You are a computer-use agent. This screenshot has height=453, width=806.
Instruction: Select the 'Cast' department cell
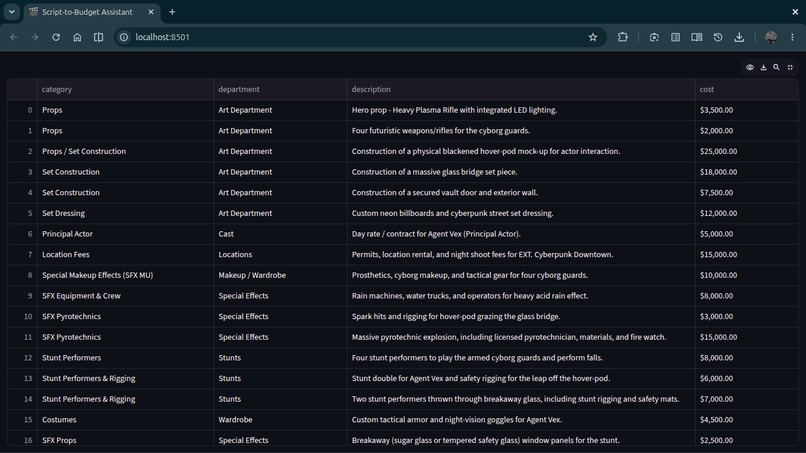coord(280,234)
